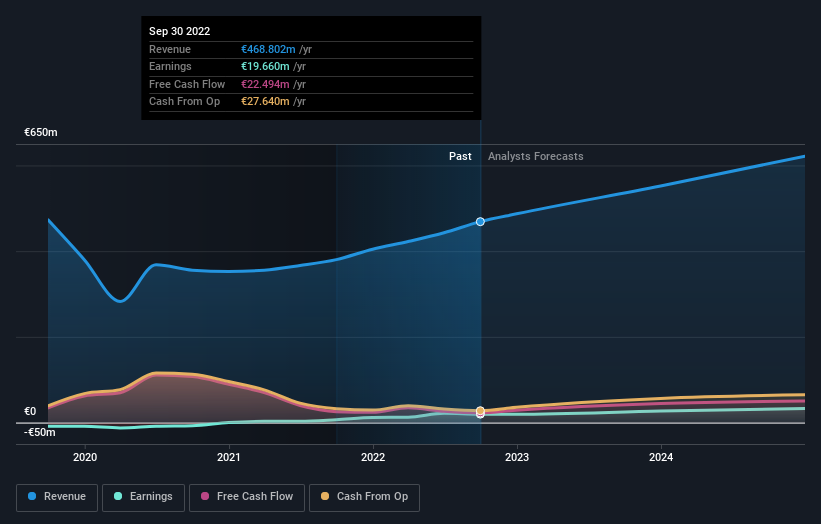
Task: Click the Sep 30 2022 tooltip date
Action: click(180, 31)
